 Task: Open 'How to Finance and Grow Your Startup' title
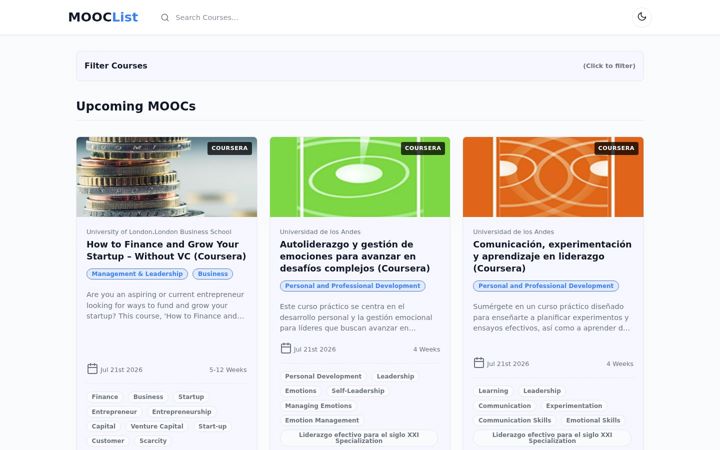[x=166, y=250]
